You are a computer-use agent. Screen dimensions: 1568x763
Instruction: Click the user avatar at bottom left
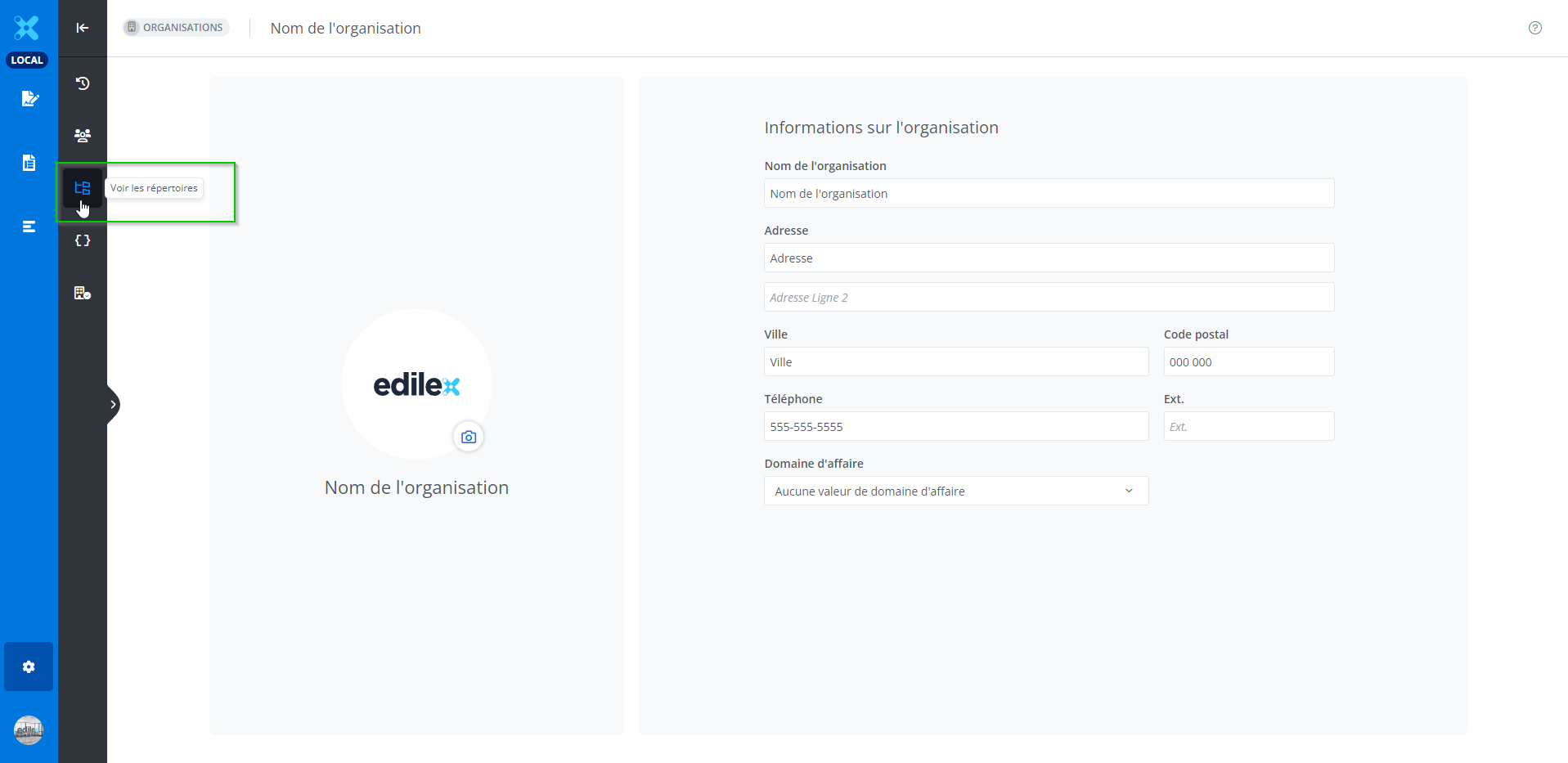[29, 729]
